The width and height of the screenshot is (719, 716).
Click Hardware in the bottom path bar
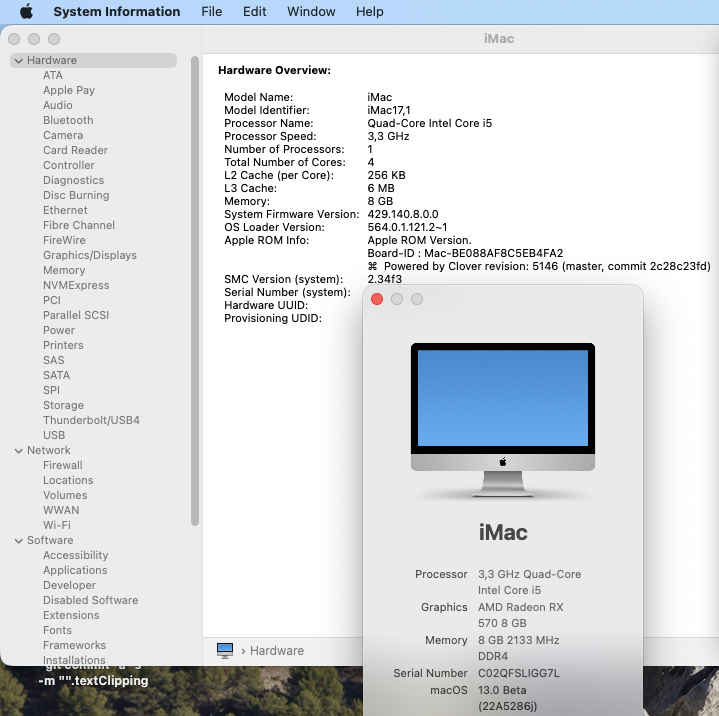click(x=277, y=650)
